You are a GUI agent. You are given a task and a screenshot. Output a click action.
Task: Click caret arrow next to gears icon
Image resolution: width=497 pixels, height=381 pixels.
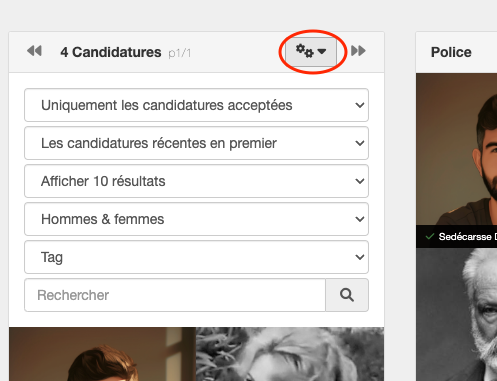[x=322, y=51]
